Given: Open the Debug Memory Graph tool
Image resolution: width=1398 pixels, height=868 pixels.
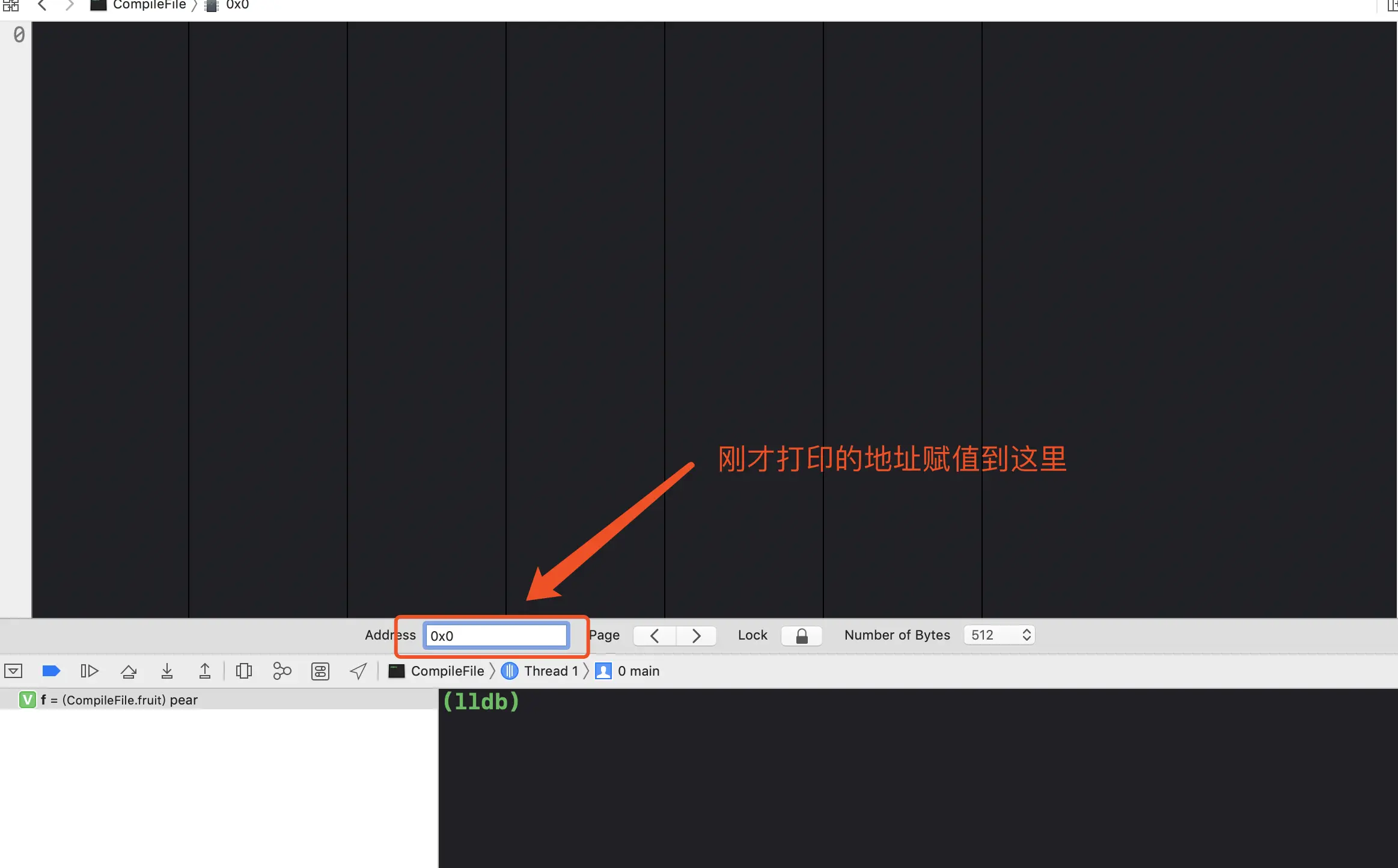Looking at the screenshot, I should [x=282, y=671].
